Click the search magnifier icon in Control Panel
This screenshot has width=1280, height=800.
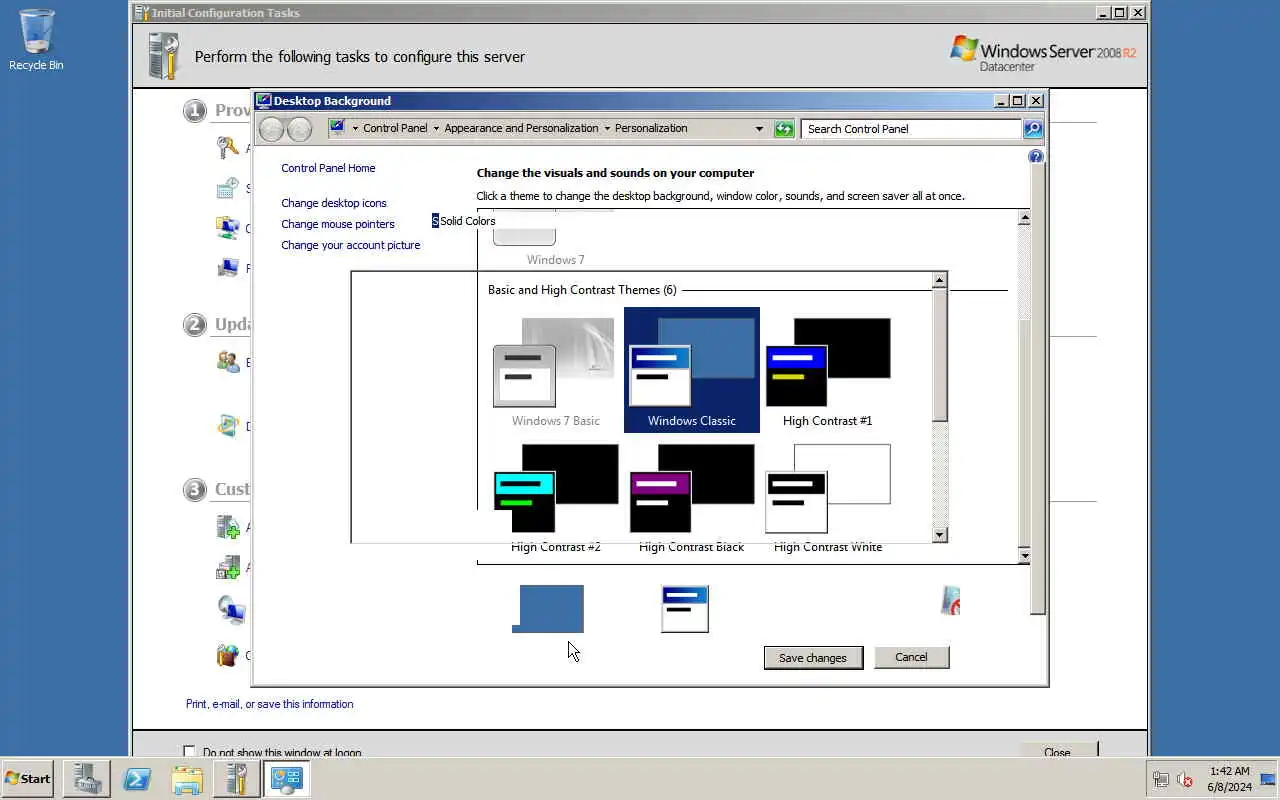(1033, 129)
